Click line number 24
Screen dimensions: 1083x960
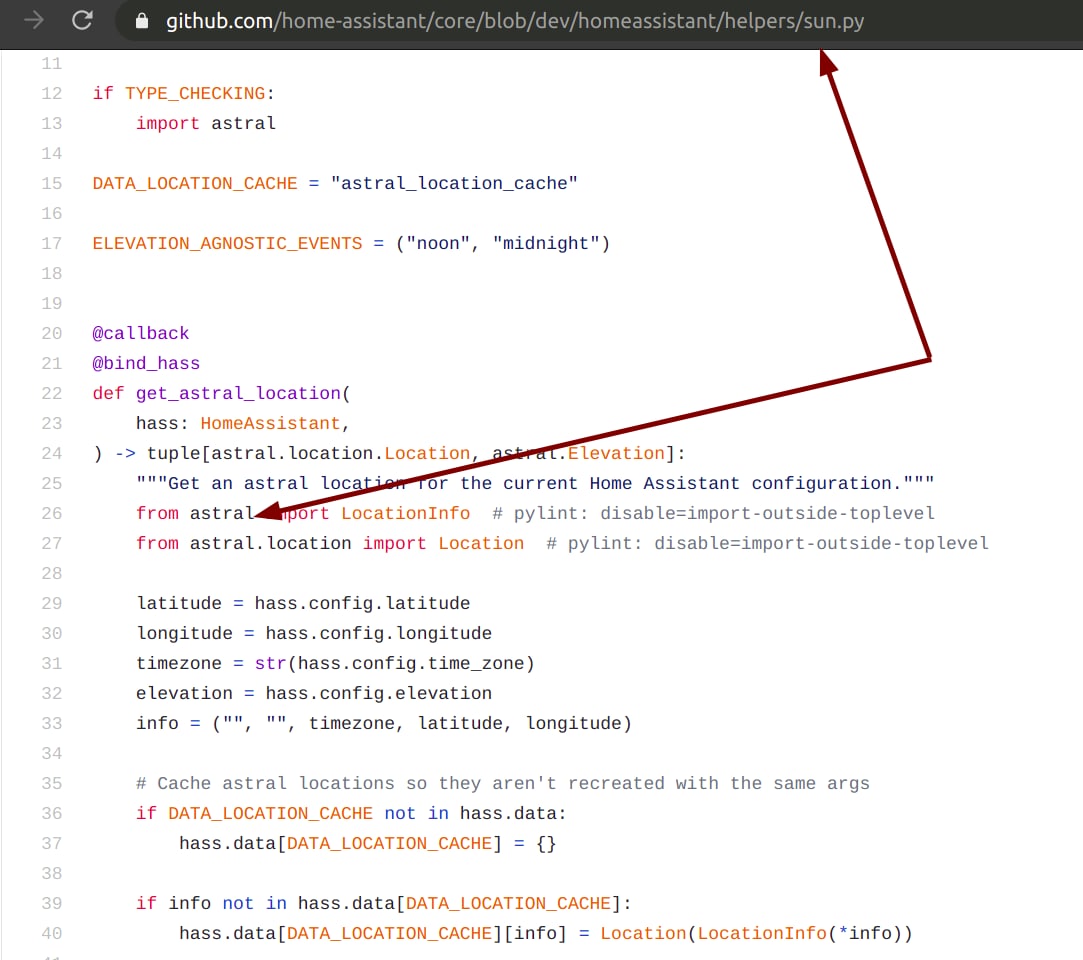point(52,454)
